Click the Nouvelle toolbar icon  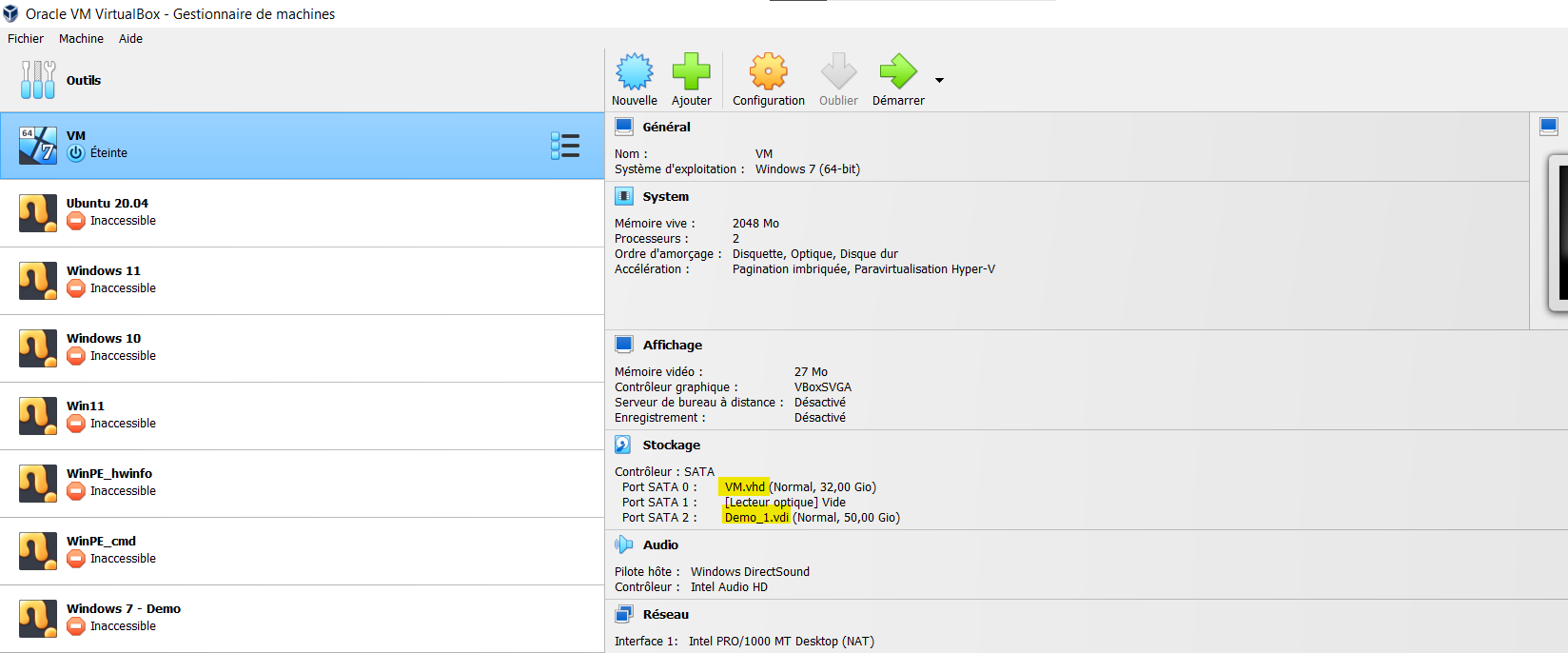(635, 72)
